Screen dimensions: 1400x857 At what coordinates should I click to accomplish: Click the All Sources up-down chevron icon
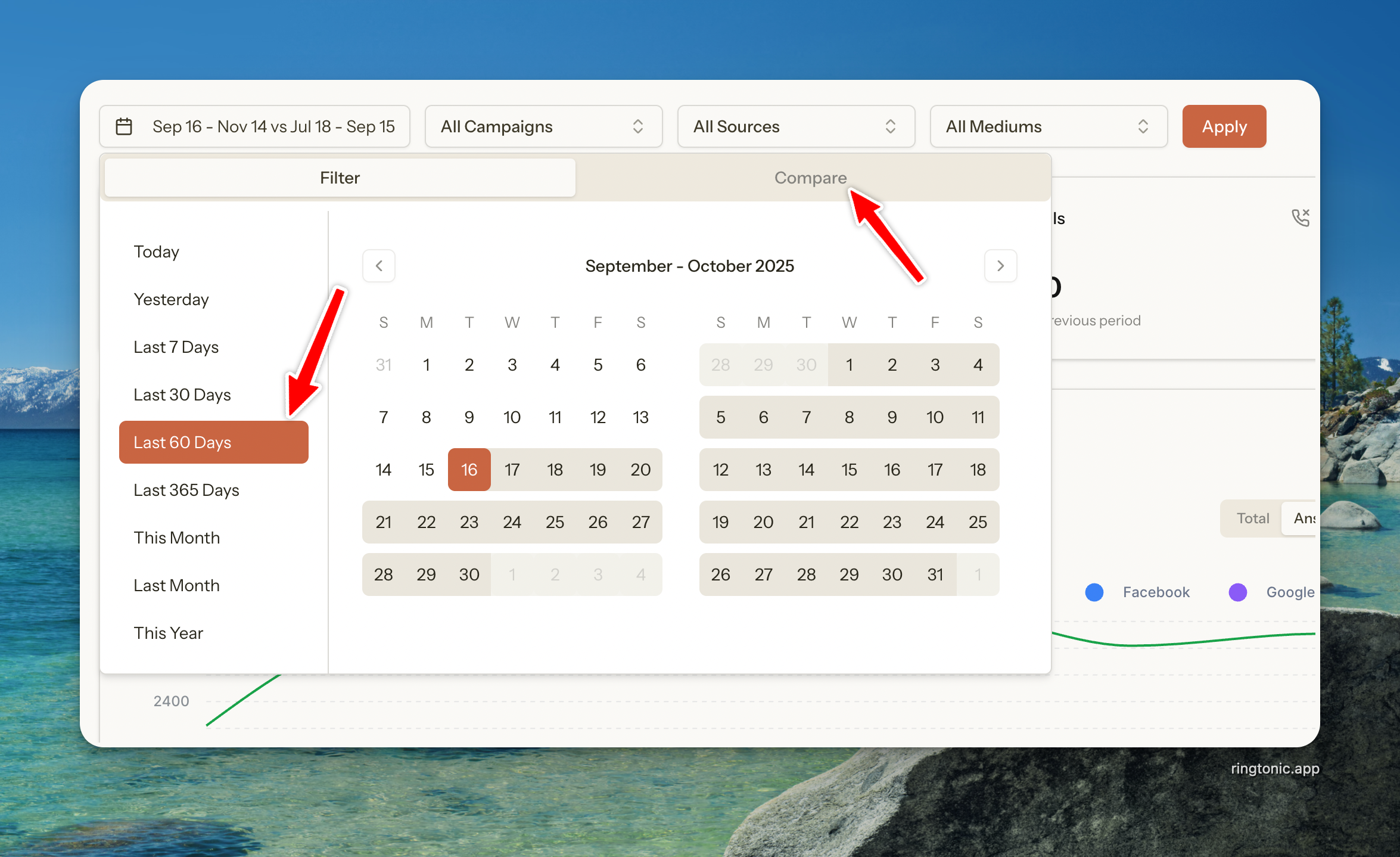tap(890, 126)
